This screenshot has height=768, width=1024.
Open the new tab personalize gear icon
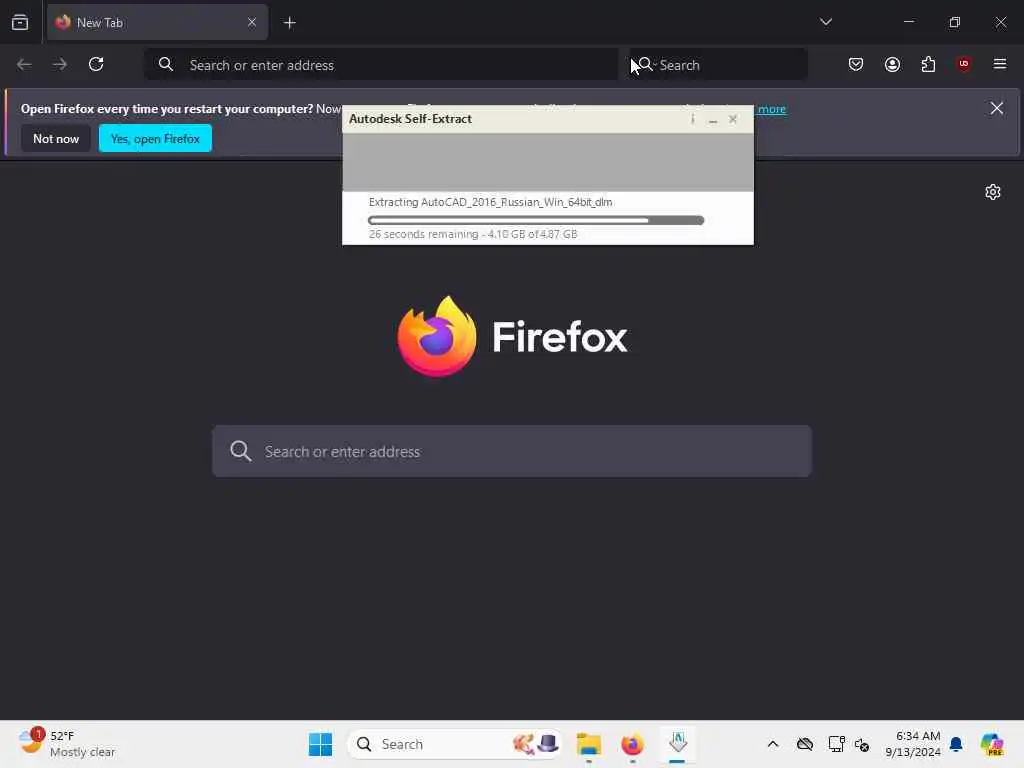[993, 192]
